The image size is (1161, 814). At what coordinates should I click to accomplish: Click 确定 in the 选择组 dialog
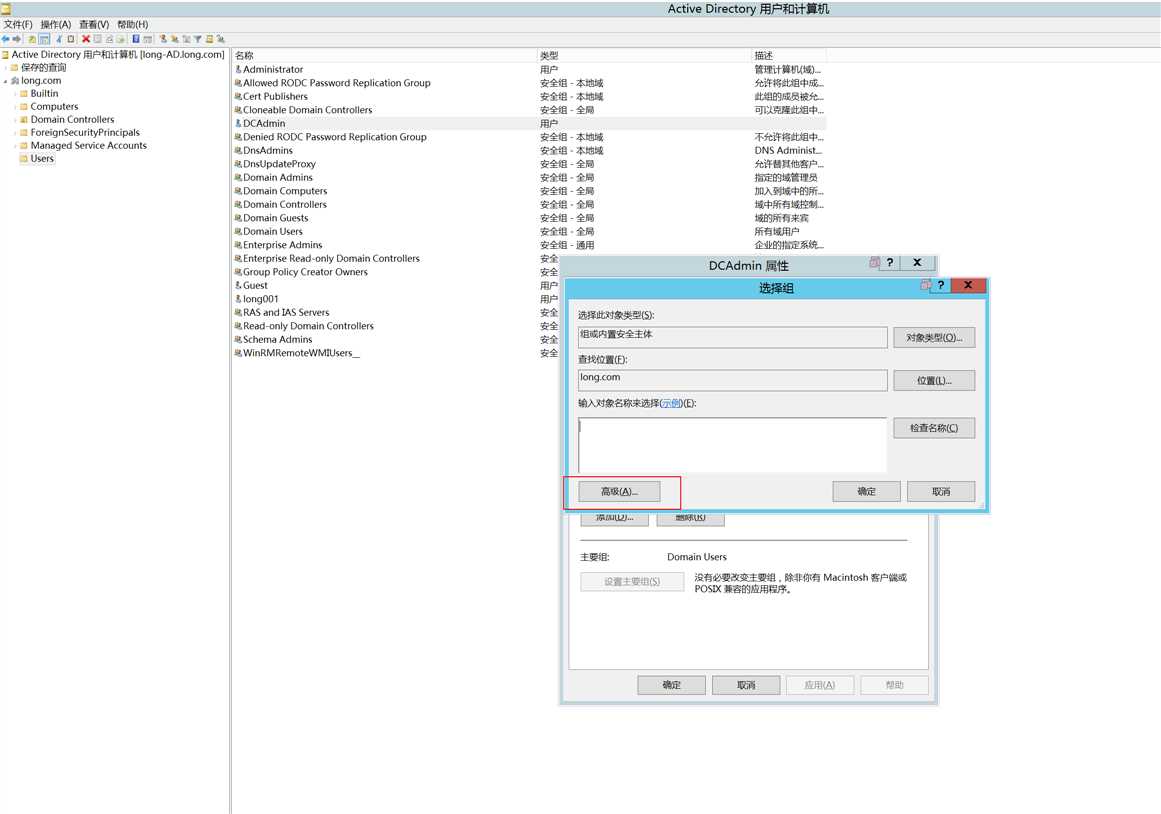pos(866,492)
